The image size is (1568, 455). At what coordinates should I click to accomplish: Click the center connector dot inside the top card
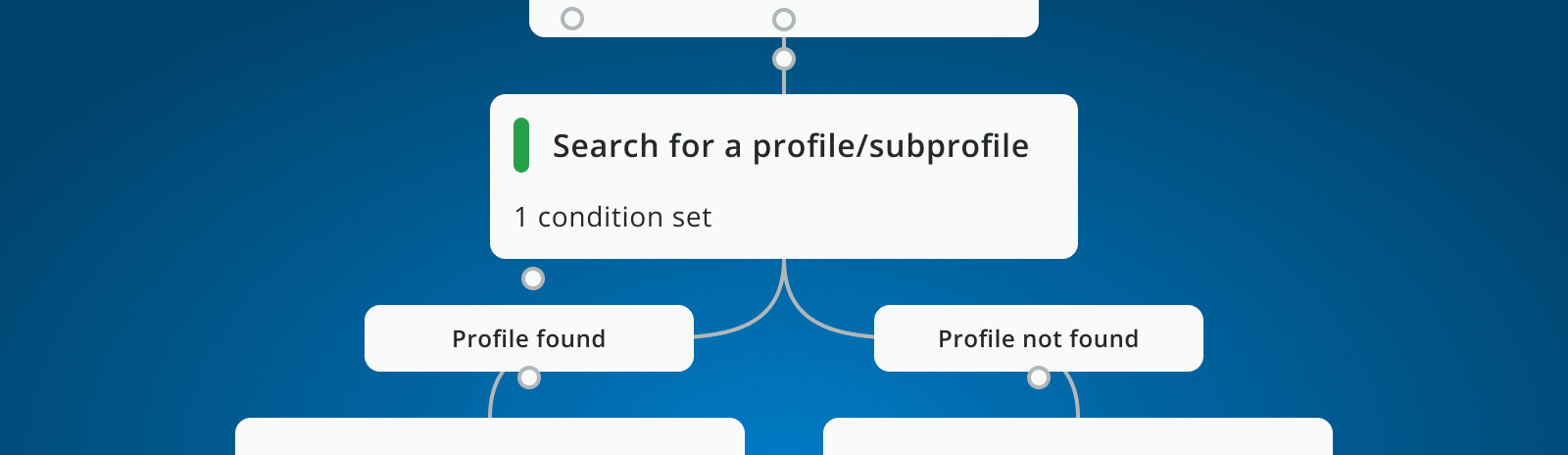coord(784,20)
